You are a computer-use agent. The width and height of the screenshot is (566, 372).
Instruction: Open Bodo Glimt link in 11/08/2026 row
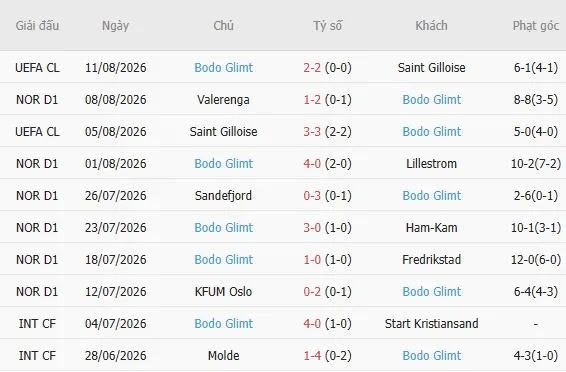coord(223,67)
